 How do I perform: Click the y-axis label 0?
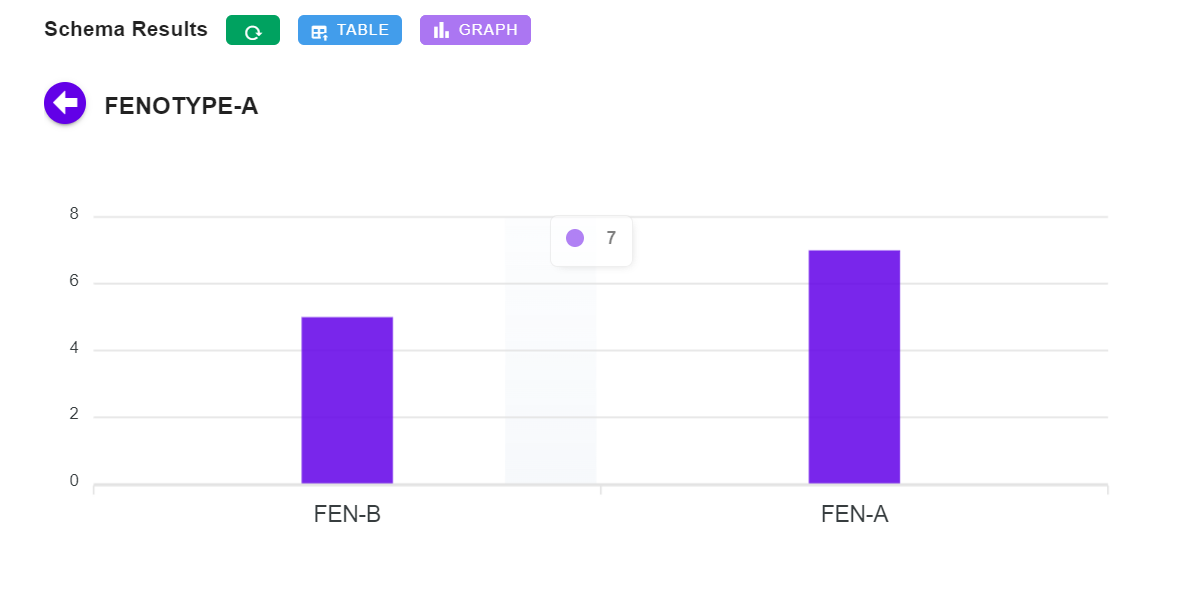(74, 481)
